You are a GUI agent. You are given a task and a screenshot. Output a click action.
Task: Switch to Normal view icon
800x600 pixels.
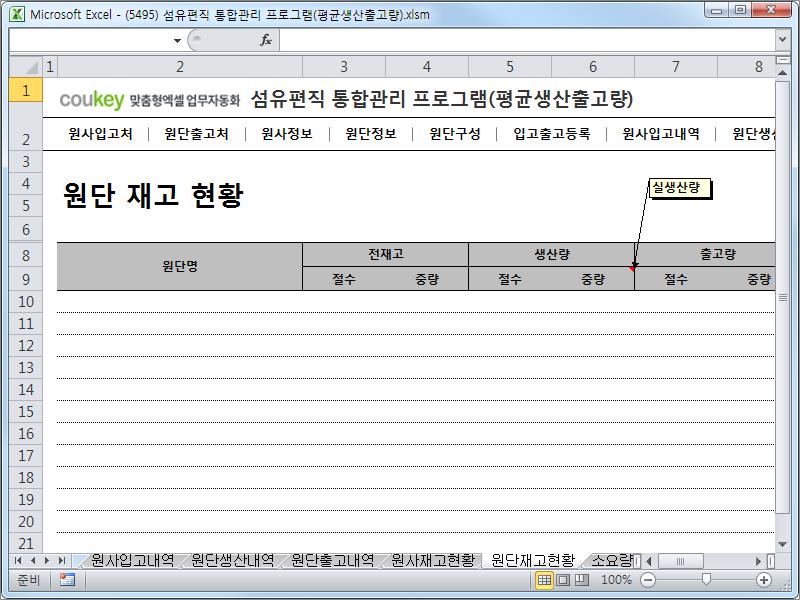pyautogui.click(x=544, y=580)
